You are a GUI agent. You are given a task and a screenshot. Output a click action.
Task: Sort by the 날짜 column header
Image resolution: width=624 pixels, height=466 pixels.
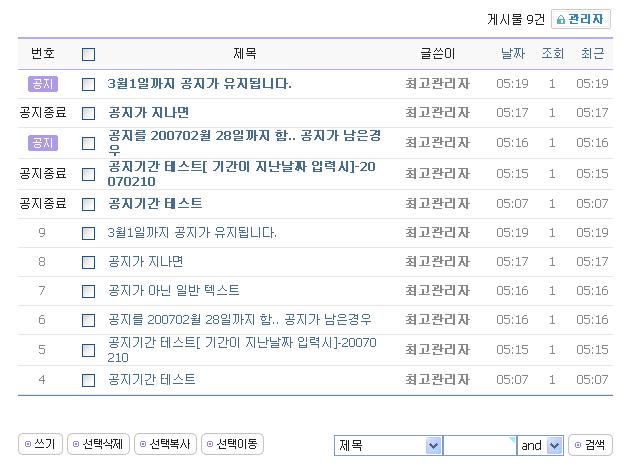click(x=513, y=53)
